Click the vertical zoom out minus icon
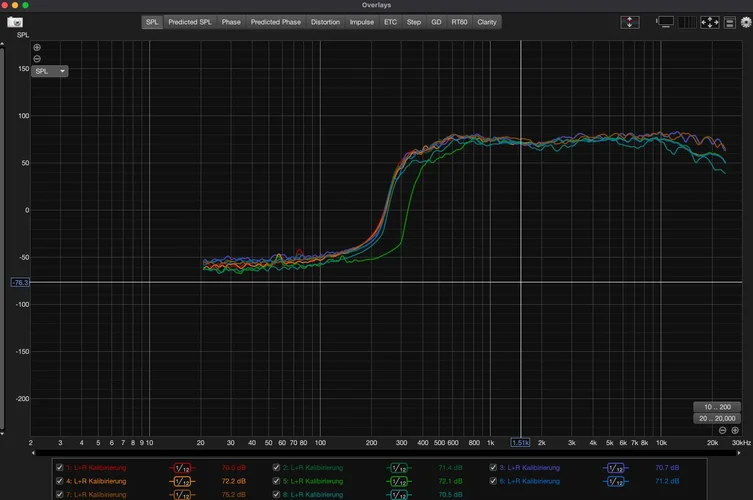 (37, 58)
